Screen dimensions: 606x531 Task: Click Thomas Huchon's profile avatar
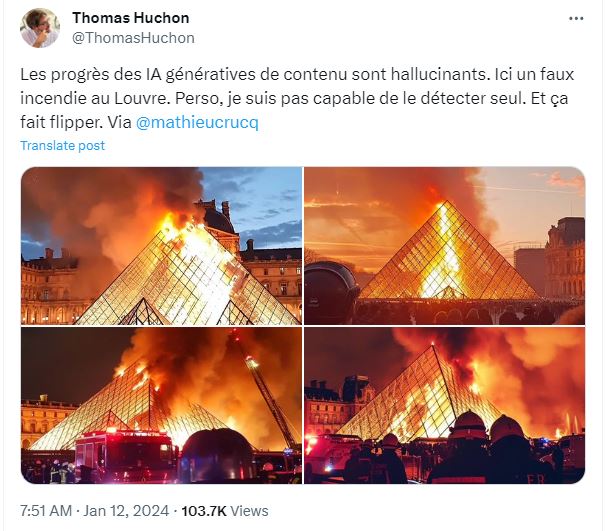click(x=40, y=28)
